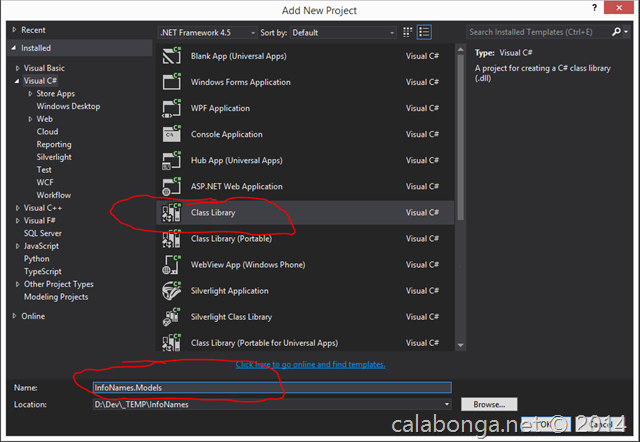Expand the Recent section
Screen dimensions: 640x442
coord(14,30)
